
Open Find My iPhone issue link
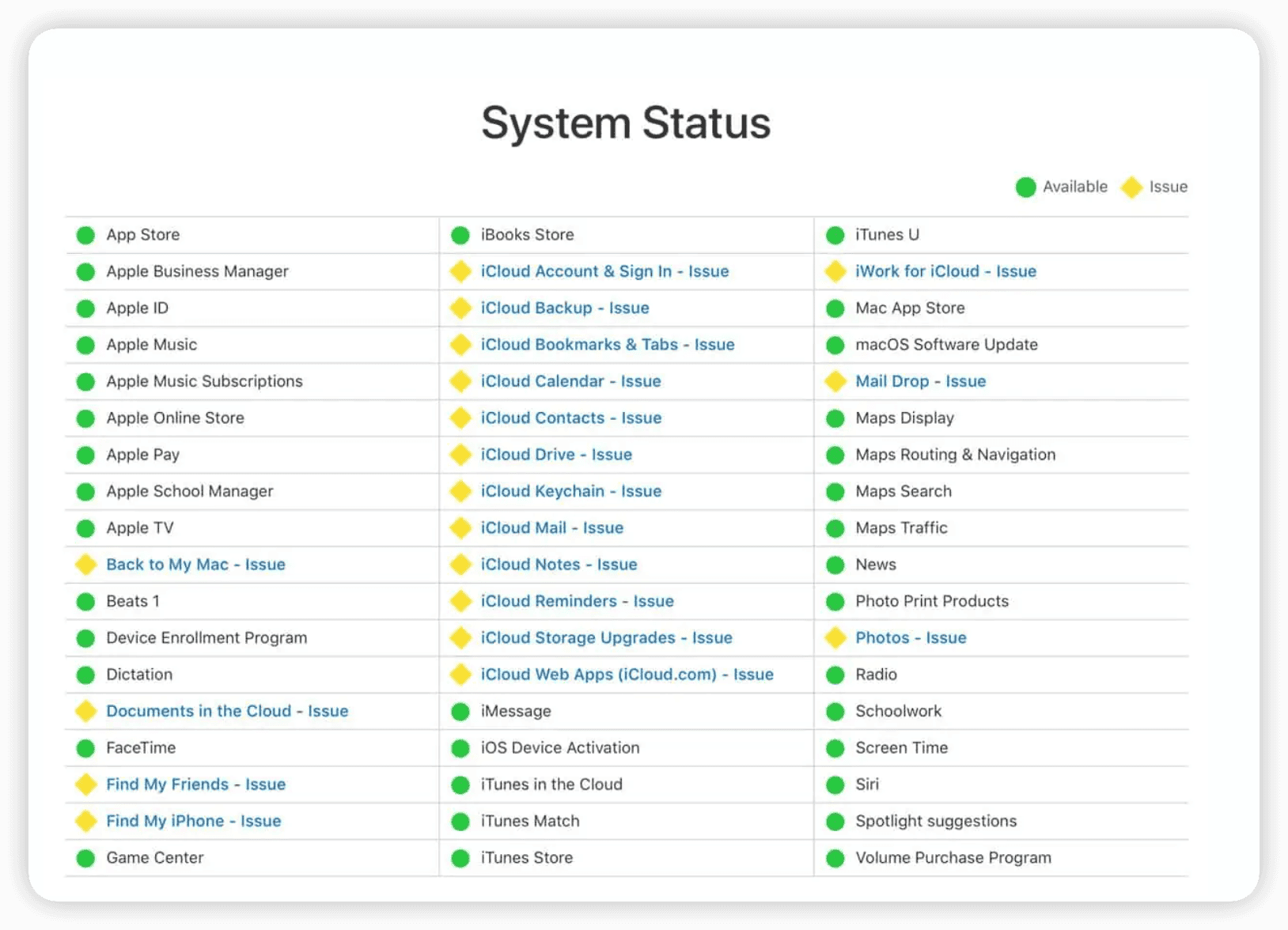click(x=193, y=821)
